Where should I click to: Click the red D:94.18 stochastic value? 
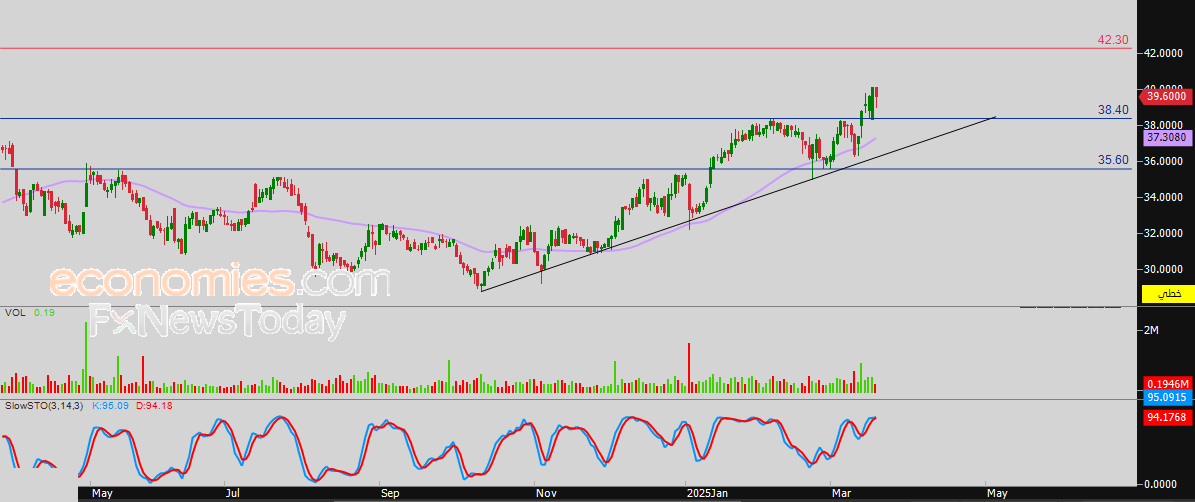pos(153,405)
